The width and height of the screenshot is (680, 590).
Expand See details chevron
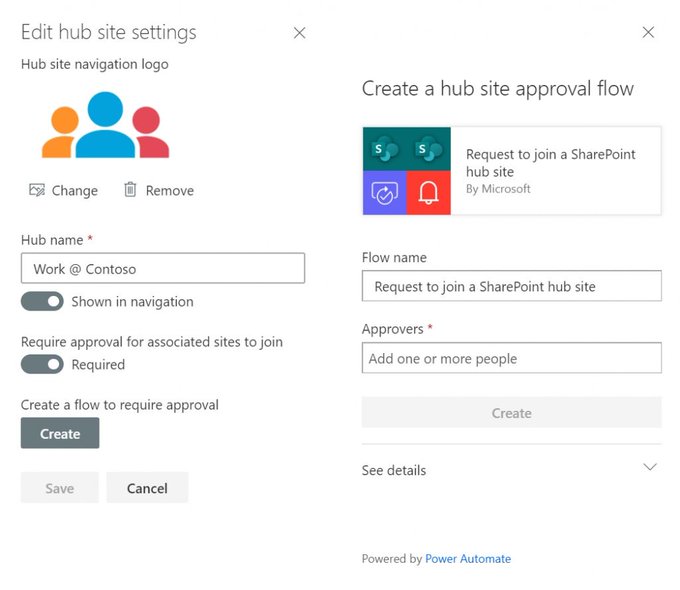pyautogui.click(x=650, y=467)
